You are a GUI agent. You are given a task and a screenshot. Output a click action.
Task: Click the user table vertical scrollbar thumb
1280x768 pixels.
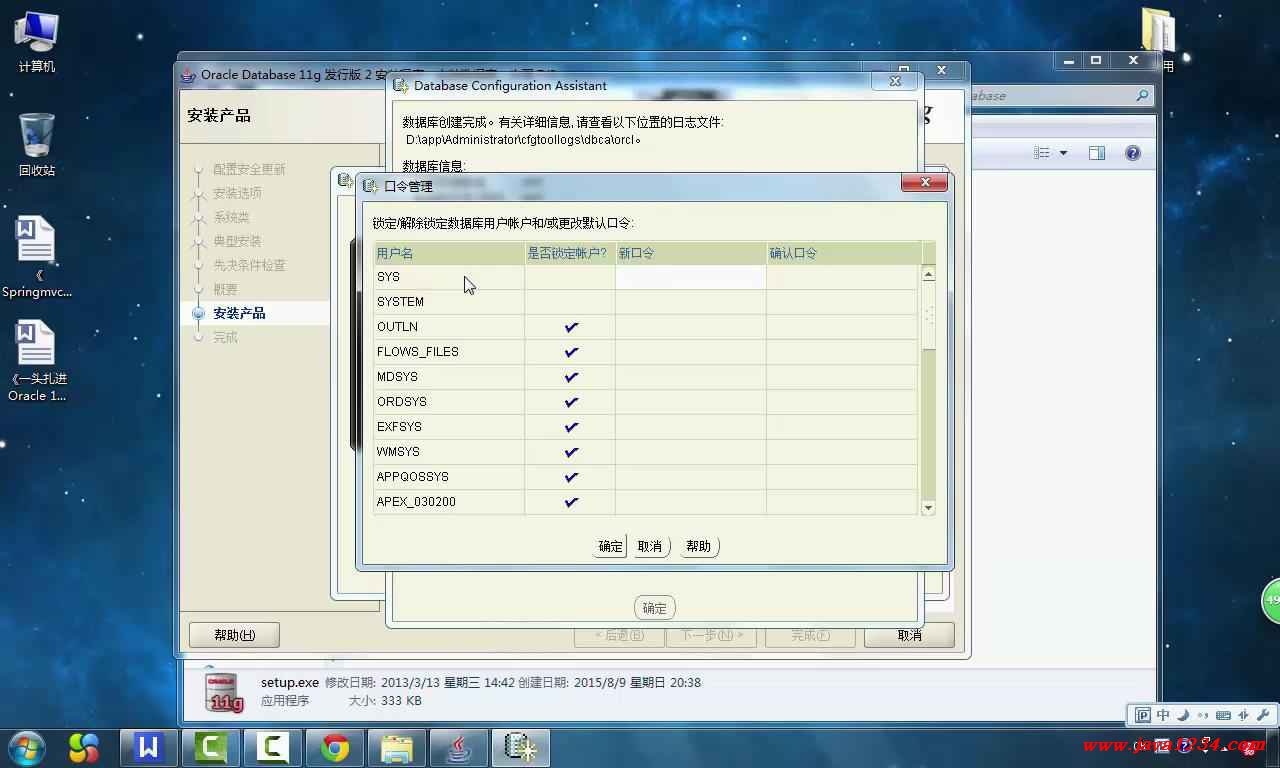point(928,316)
